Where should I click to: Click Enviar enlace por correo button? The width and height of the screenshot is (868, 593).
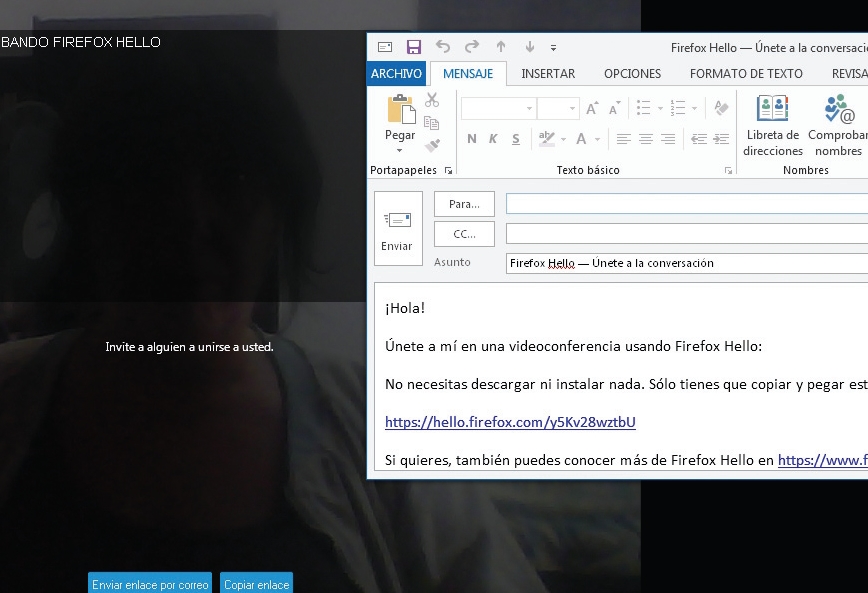pyautogui.click(x=150, y=584)
